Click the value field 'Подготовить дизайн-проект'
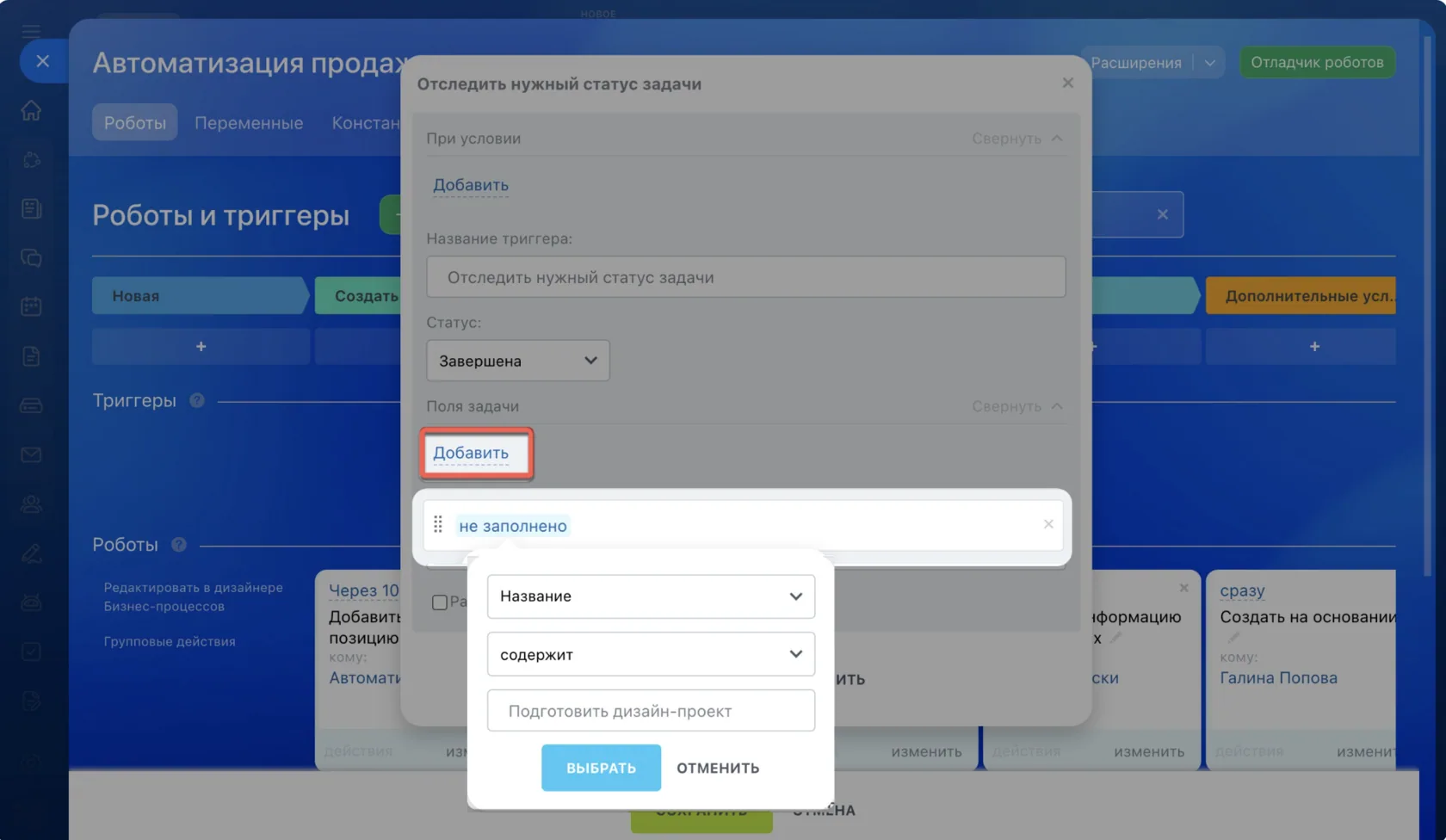The image size is (1446, 840). click(x=651, y=711)
